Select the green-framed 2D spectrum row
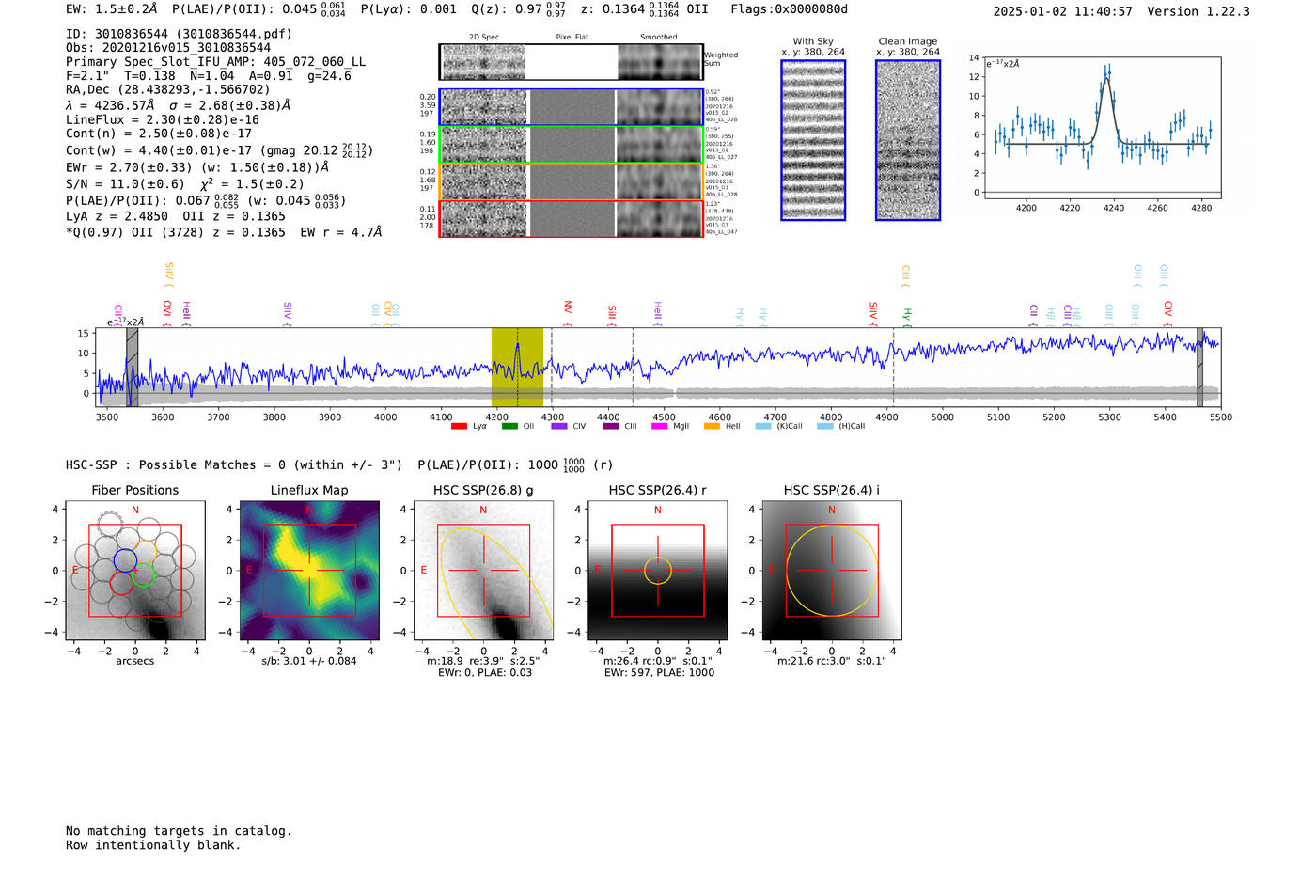 point(571,145)
